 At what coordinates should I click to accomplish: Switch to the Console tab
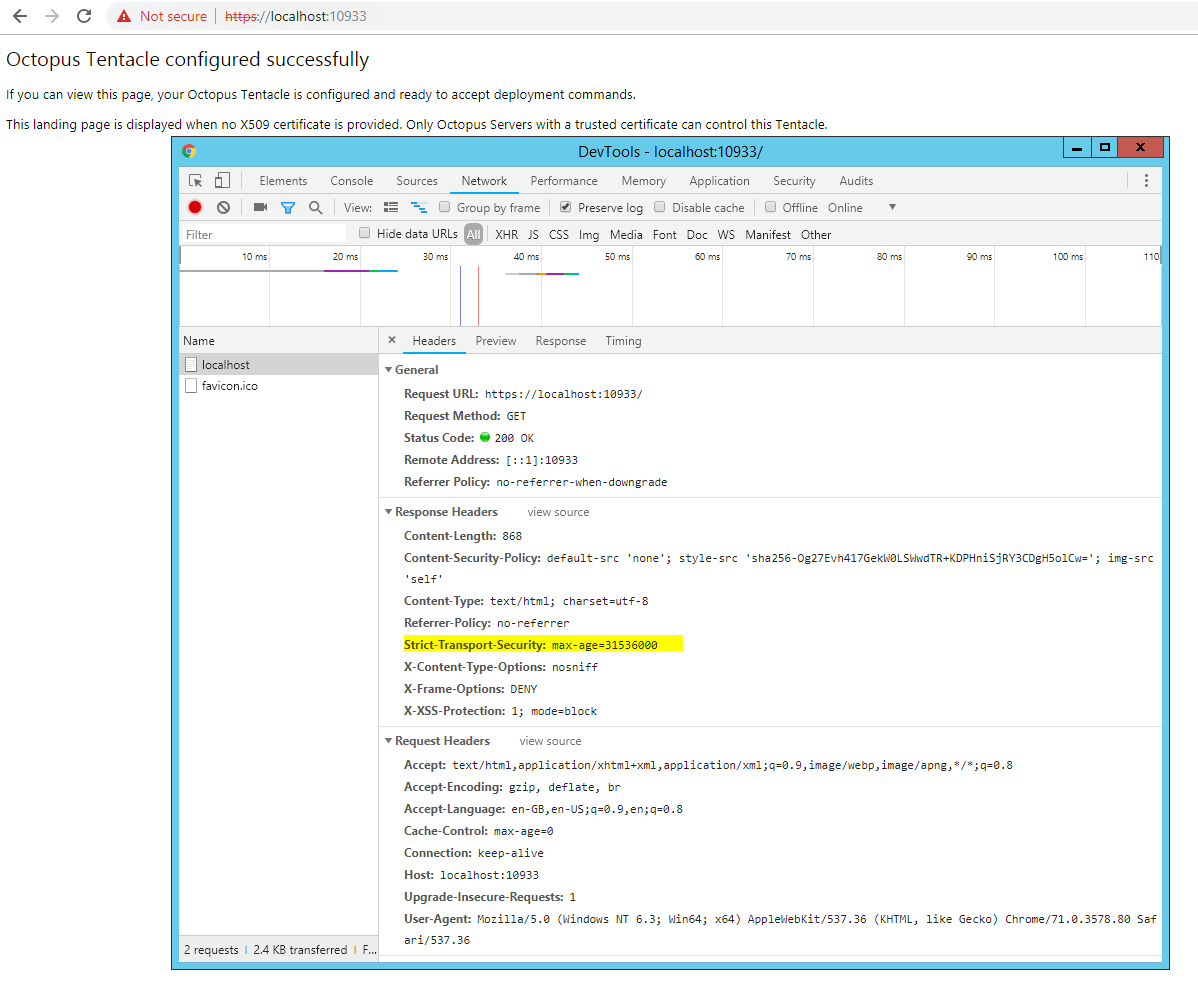click(351, 181)
